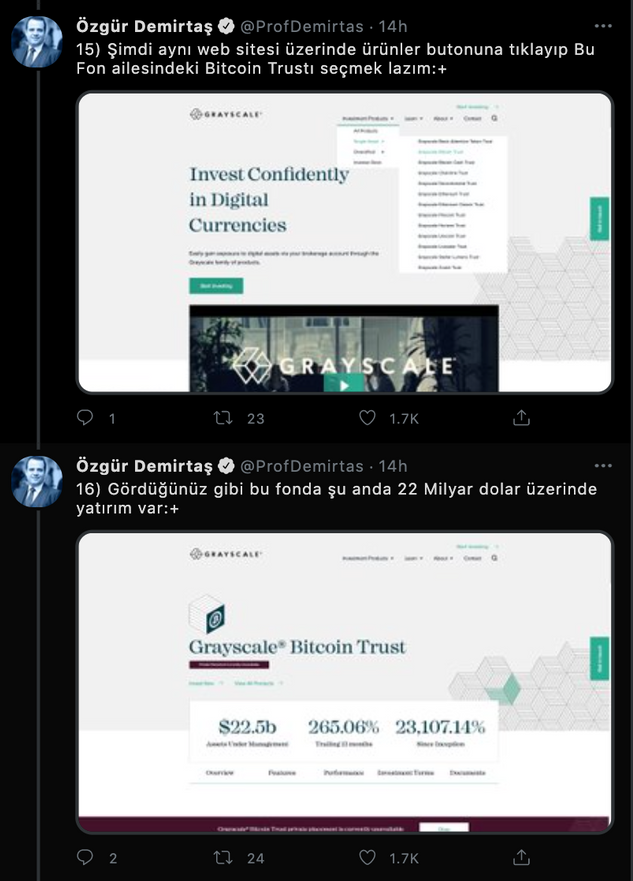This screenshot has width=633, height=881.
Task: Like tweet 16 with heart icon
Action: [367, 857]
